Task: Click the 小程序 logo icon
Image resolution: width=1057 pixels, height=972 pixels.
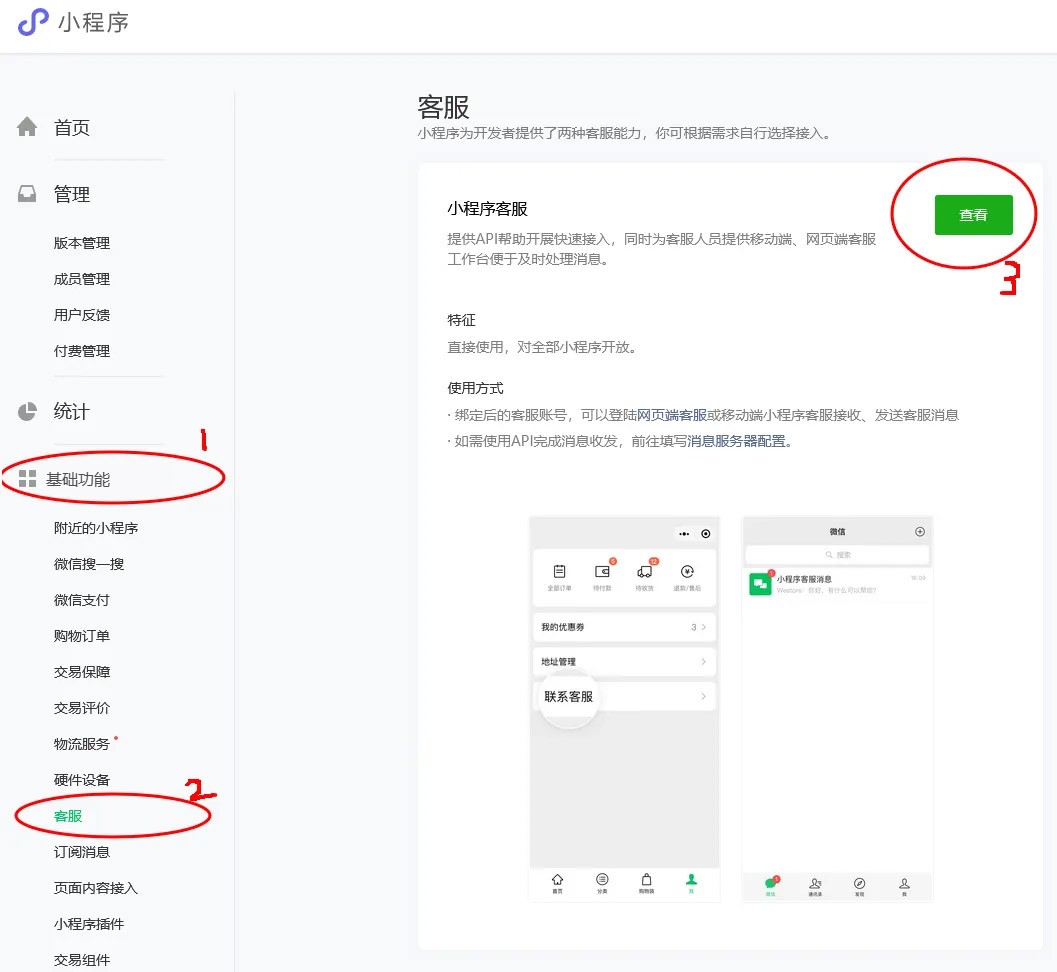Action: (33, 22)
